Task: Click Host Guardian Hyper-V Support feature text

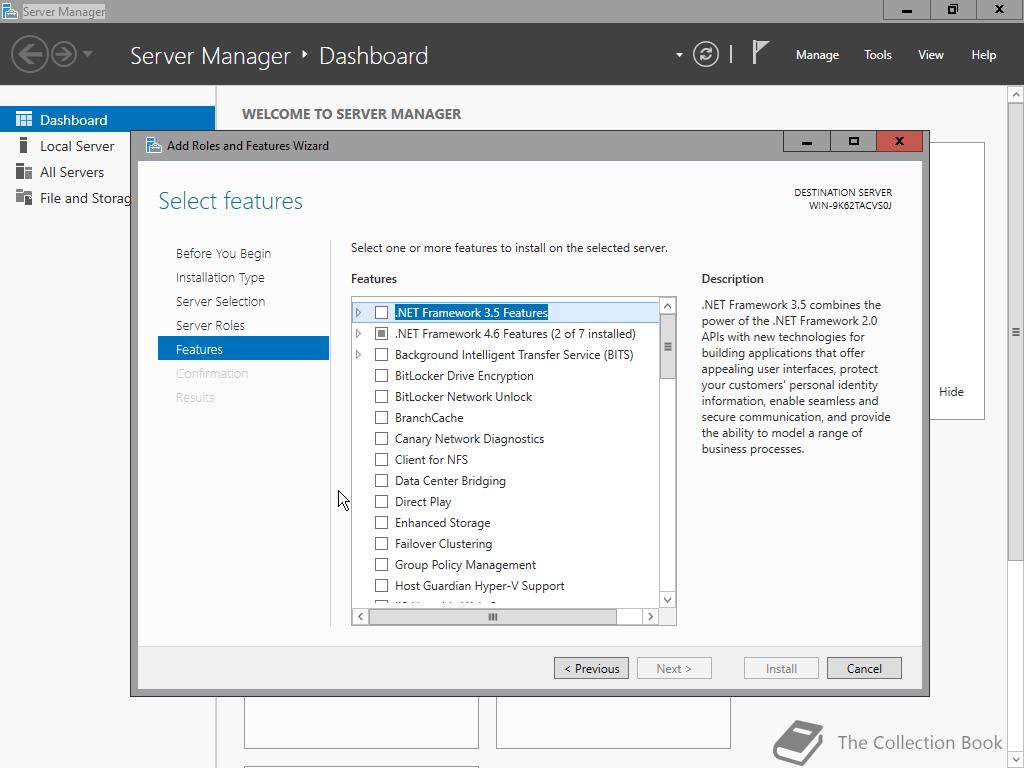Action: 479,586
